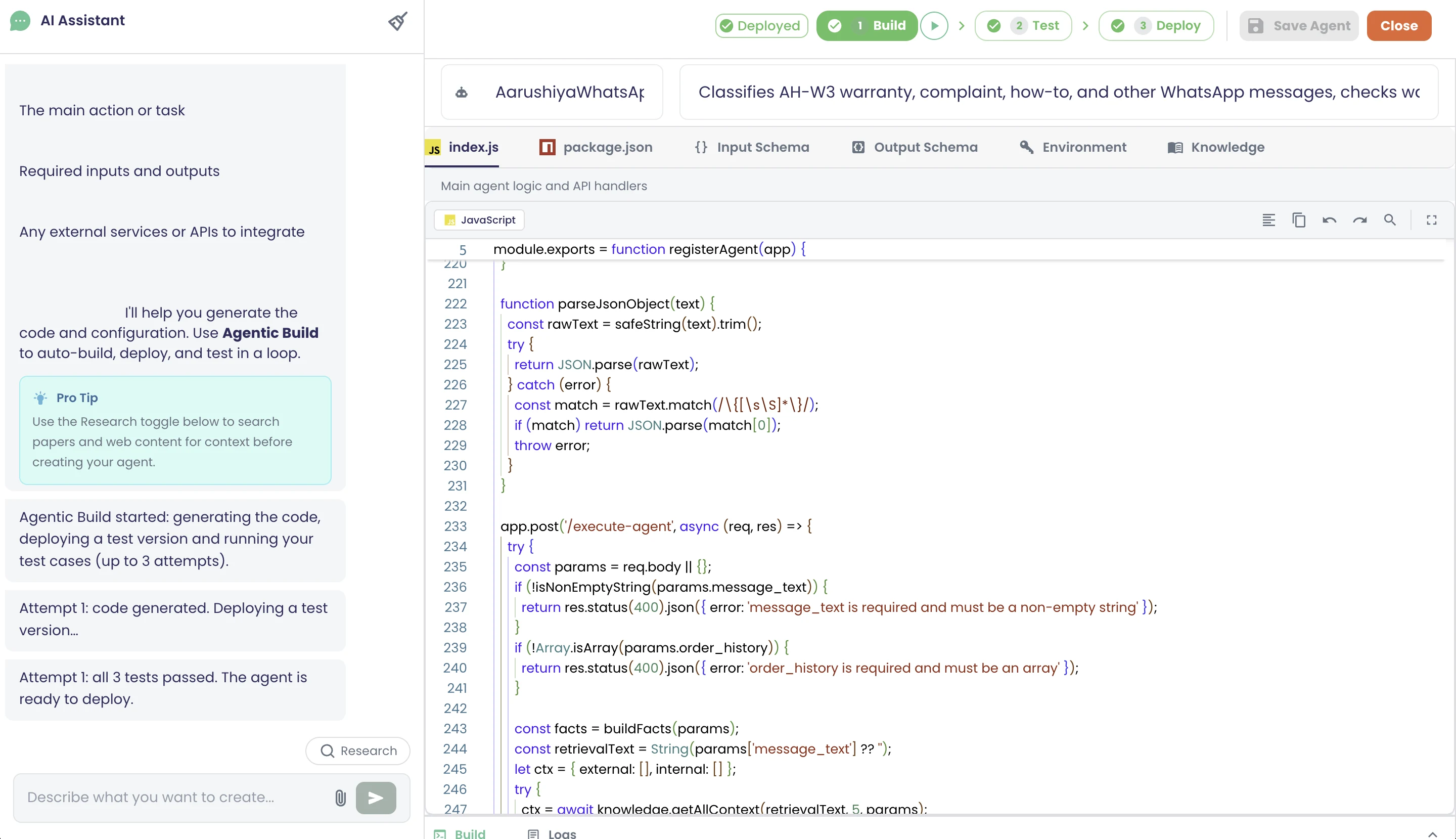Screen dimensions: 1456x839
Task: Click 'function parseJsonObject(text) {' code line
Action: 607,303
